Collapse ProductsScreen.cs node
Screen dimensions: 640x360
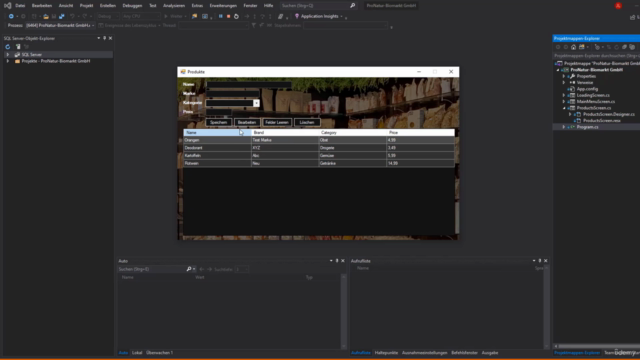tap(564, 108)
